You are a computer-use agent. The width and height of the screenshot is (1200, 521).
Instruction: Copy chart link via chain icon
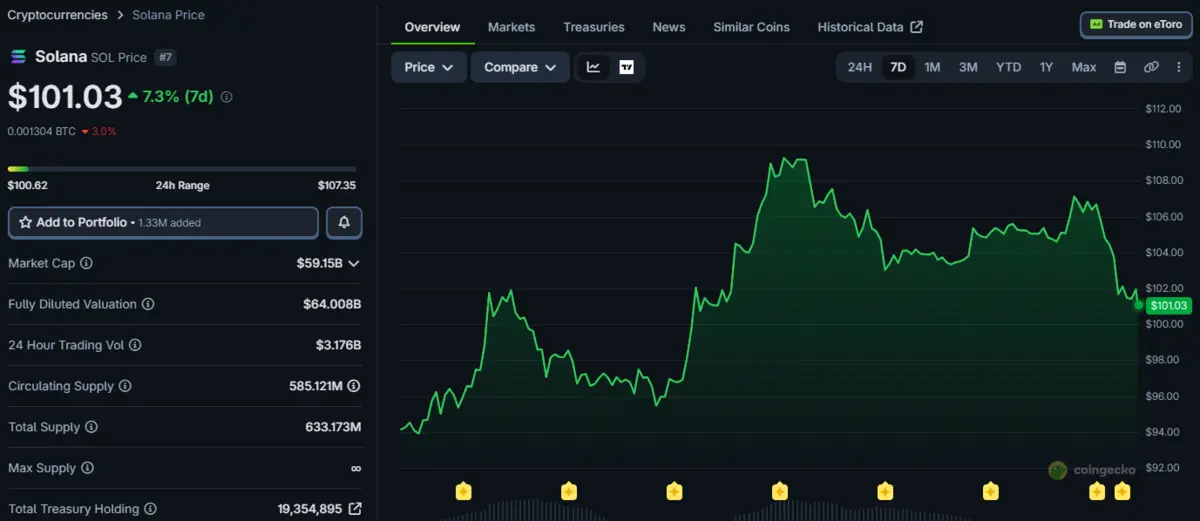point(1151,67)
